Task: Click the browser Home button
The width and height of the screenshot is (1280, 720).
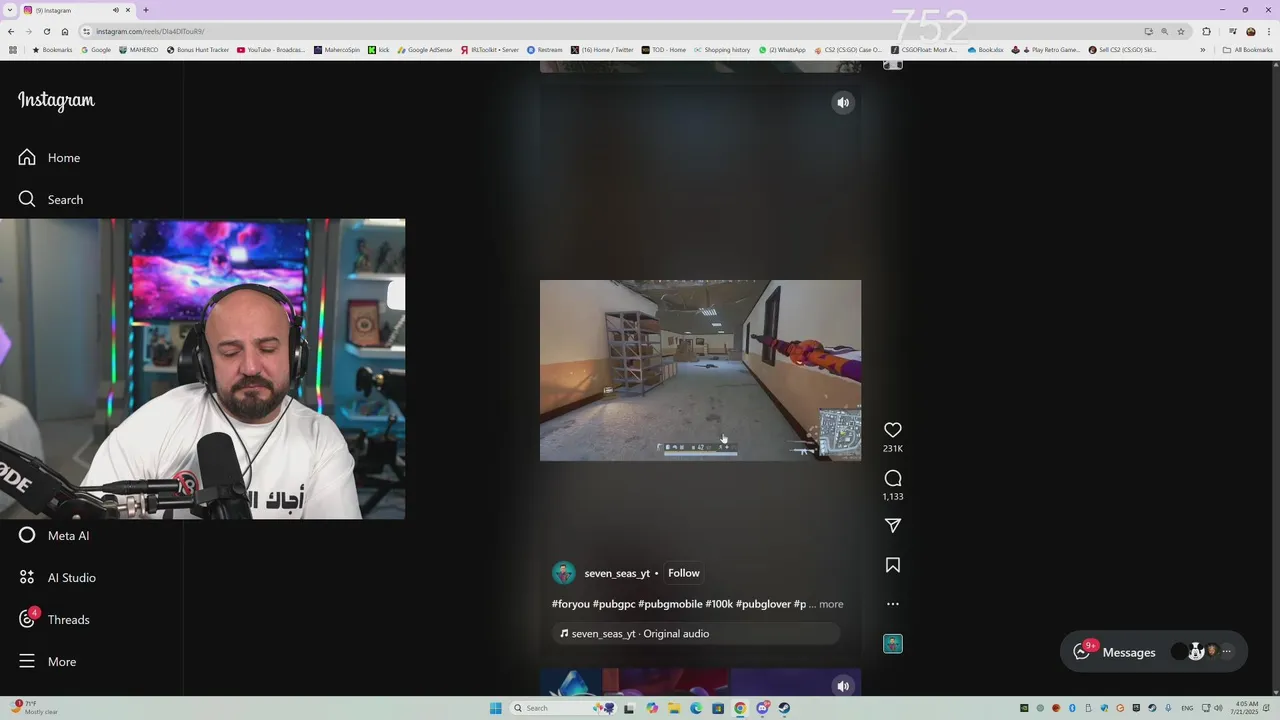Action: 65,31
